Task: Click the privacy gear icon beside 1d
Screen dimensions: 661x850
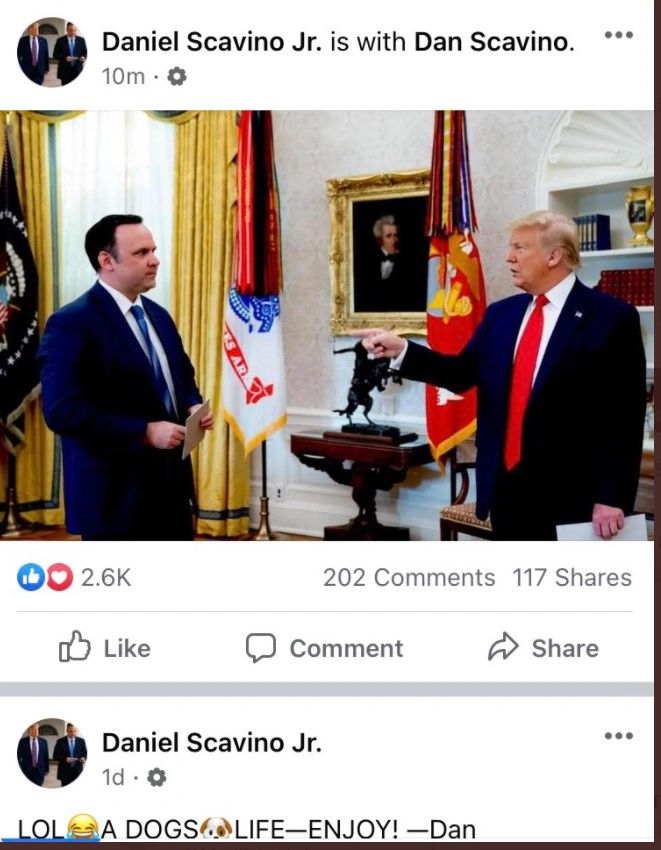Action: pos(157,777)
